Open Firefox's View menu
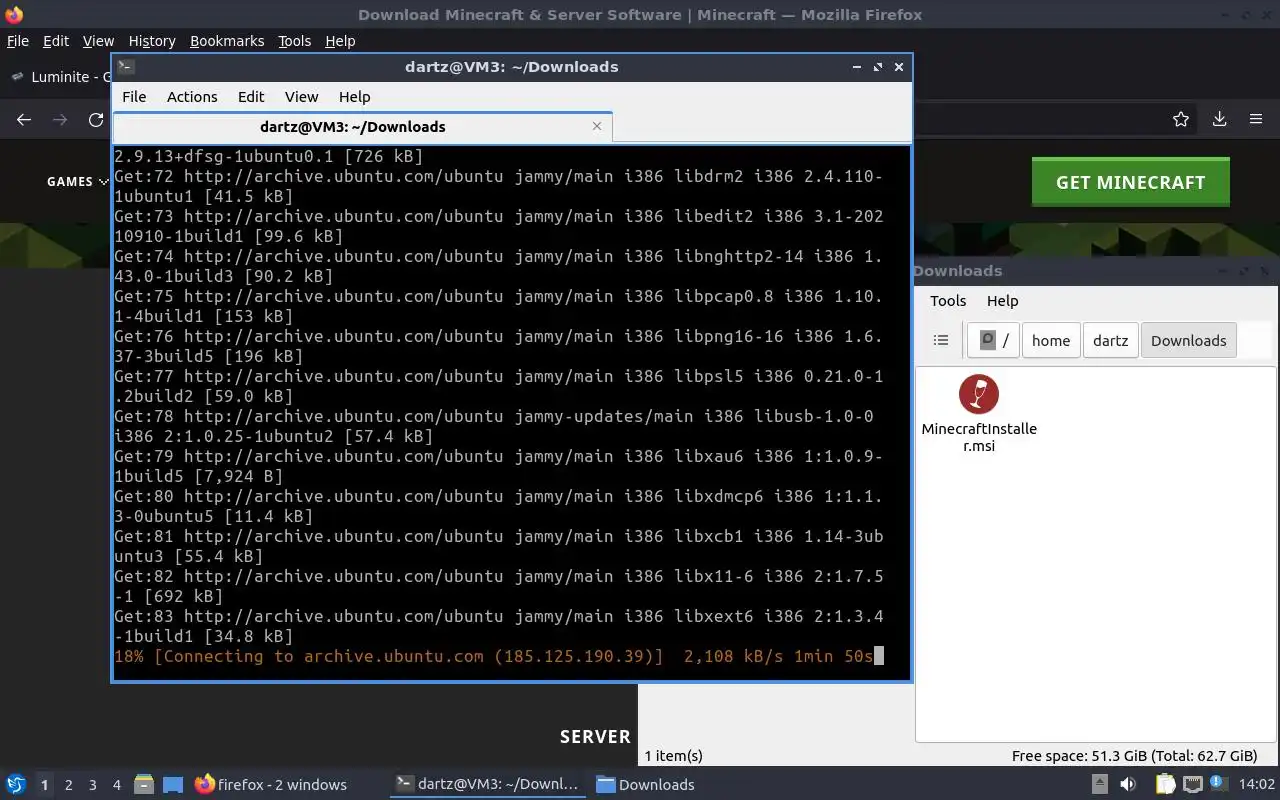 (98, 41)
